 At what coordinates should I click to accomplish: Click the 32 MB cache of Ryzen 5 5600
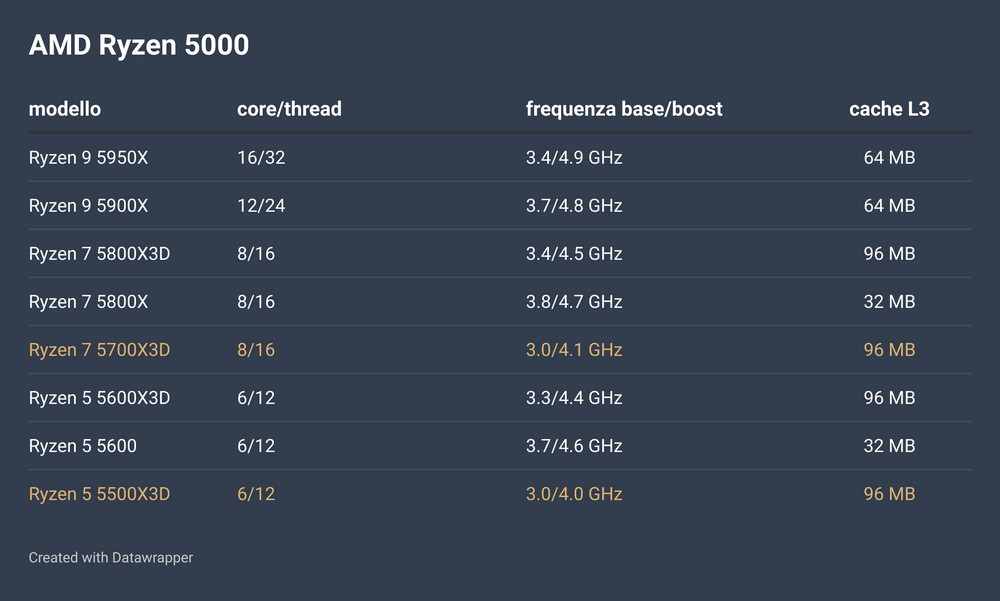click(889, 446)
